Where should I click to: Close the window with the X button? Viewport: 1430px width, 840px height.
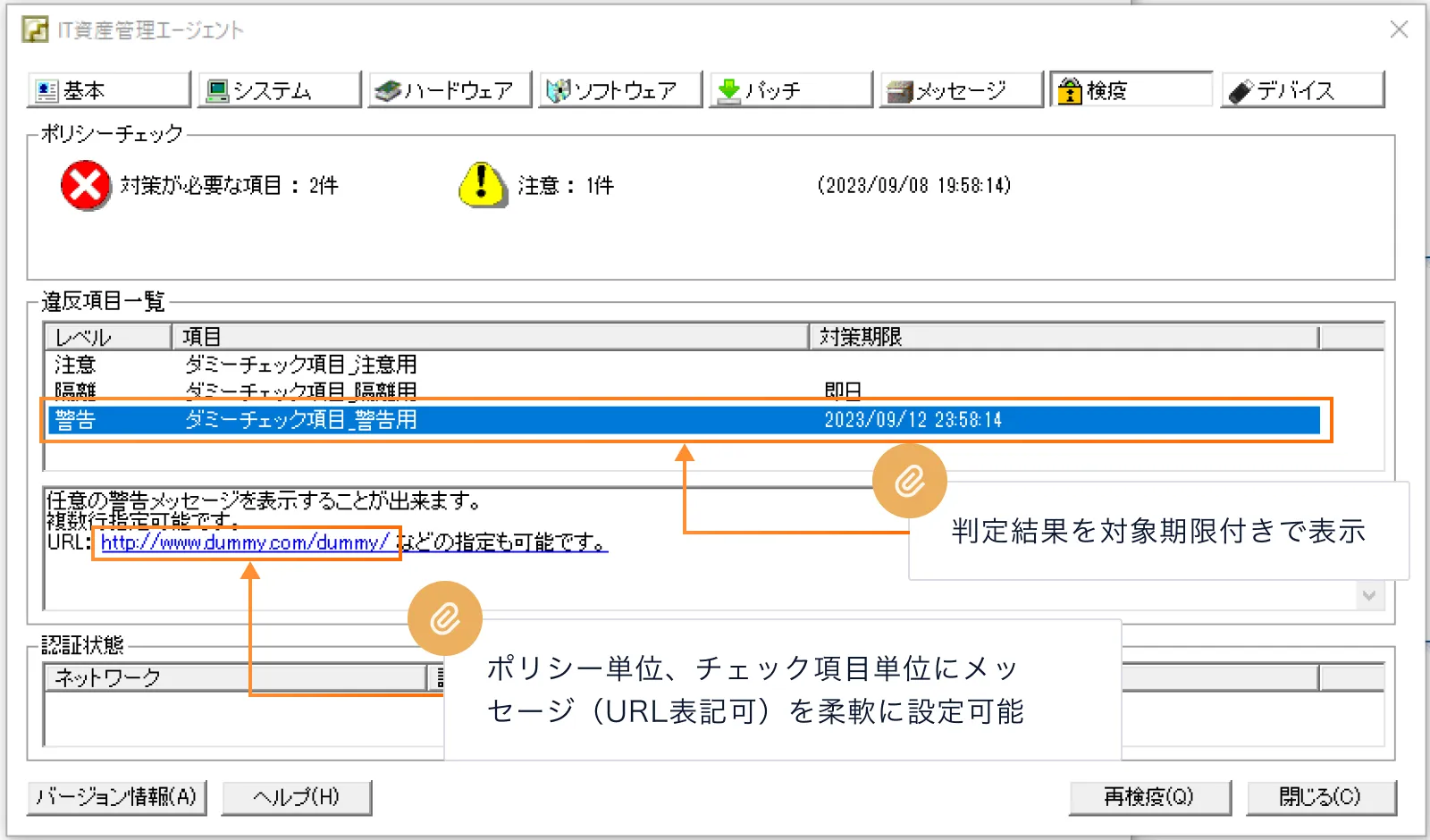(x=1399, y=29)
